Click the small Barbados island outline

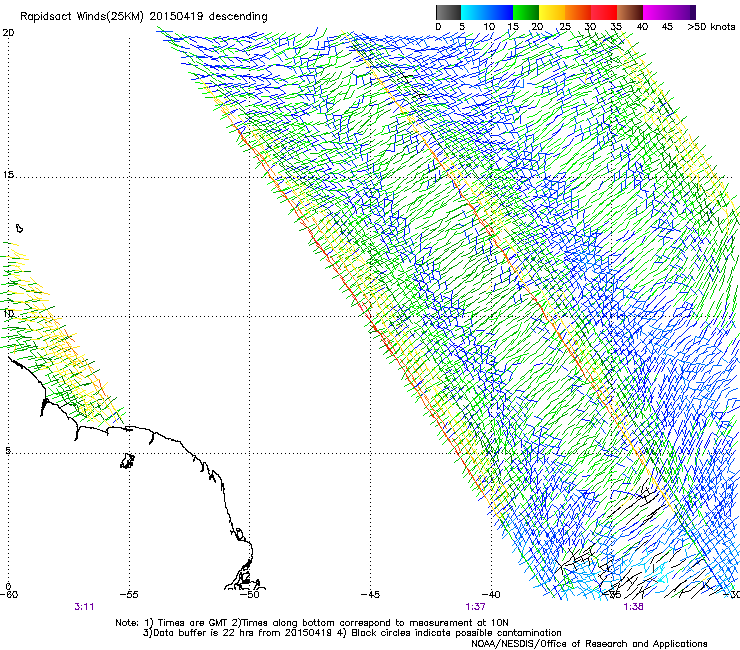(19, 228)
